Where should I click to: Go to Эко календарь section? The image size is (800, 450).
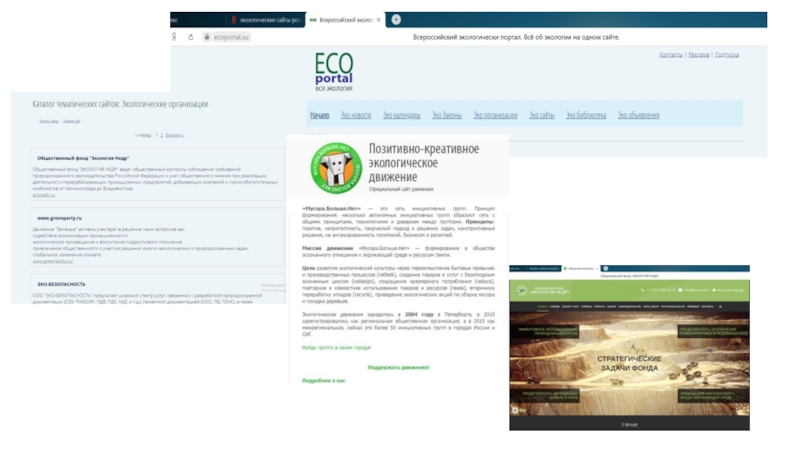tap(402, 115)
